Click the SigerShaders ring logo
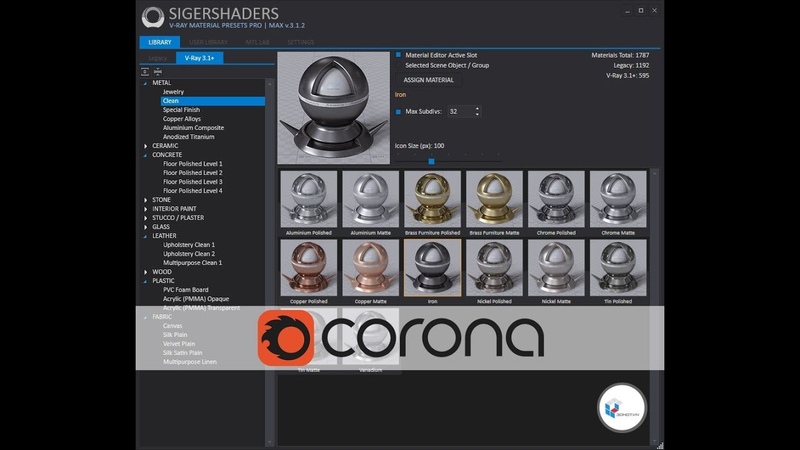 point(153,17)
